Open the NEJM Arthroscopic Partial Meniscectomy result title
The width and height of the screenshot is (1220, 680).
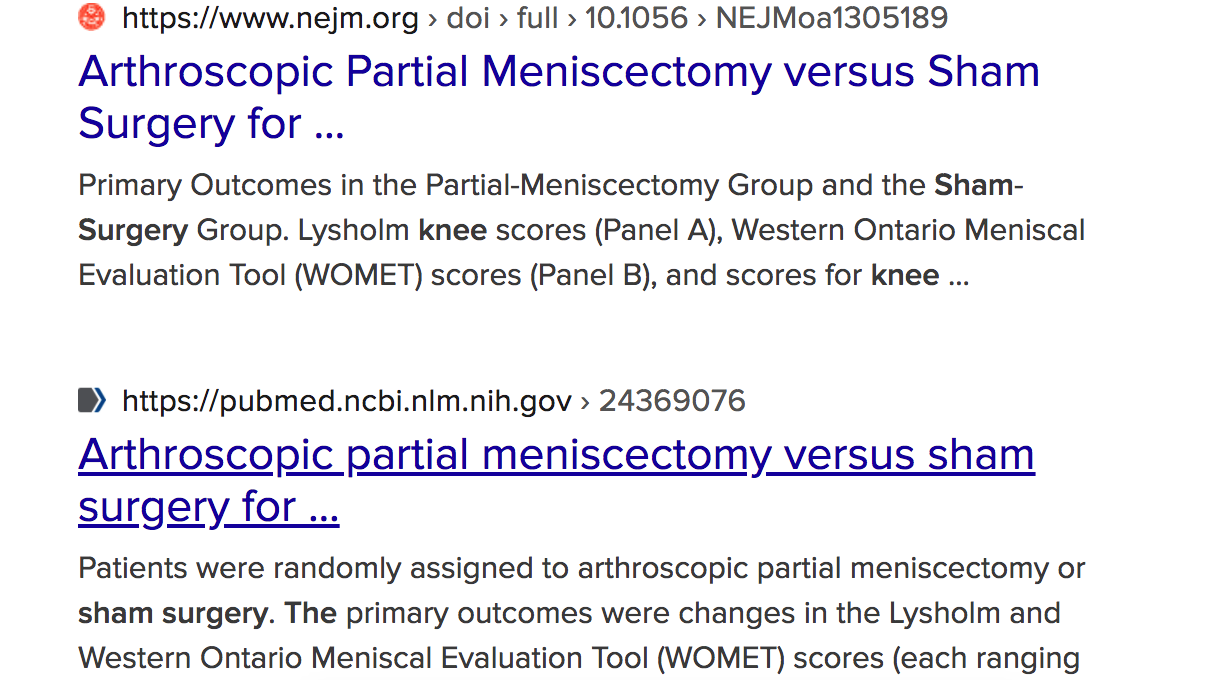point(559,98)
